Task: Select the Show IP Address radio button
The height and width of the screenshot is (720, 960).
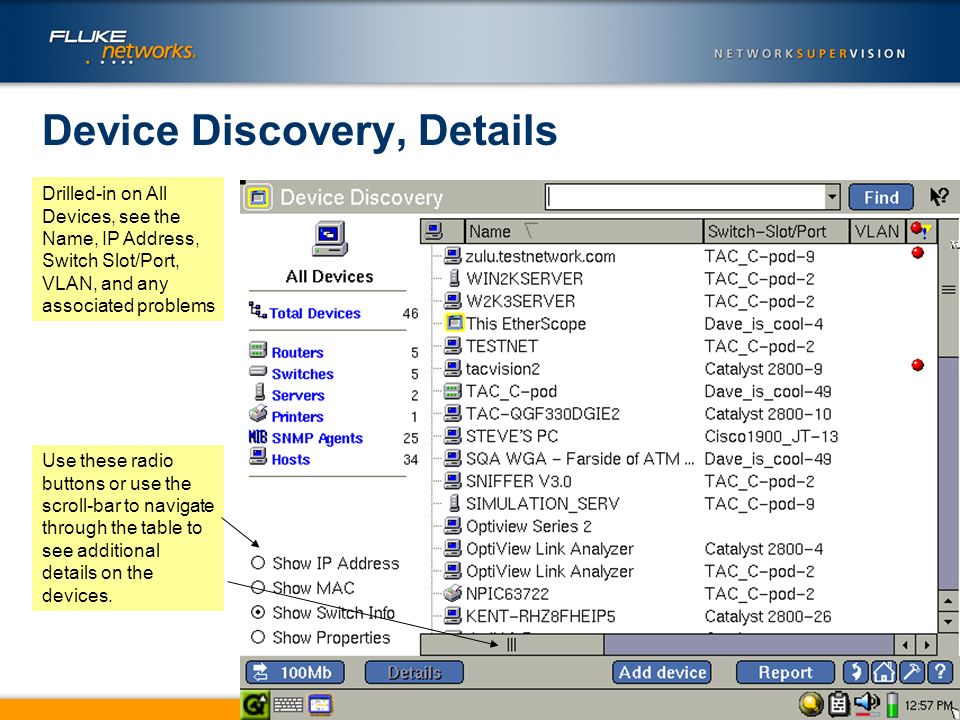Action: pyautogui.click(x=258, y=563)
